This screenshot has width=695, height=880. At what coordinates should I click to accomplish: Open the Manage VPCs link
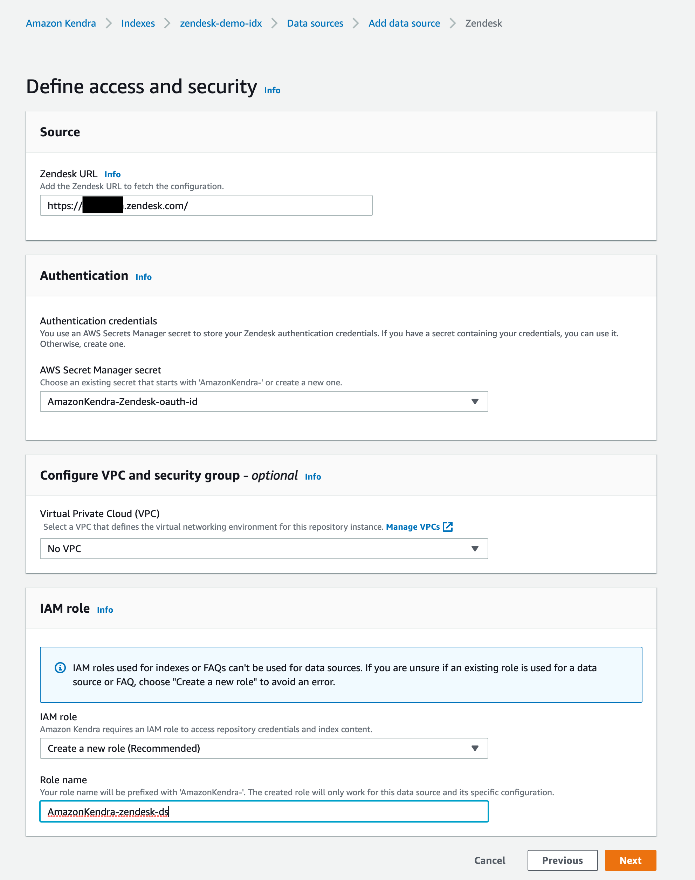[413, 527]
